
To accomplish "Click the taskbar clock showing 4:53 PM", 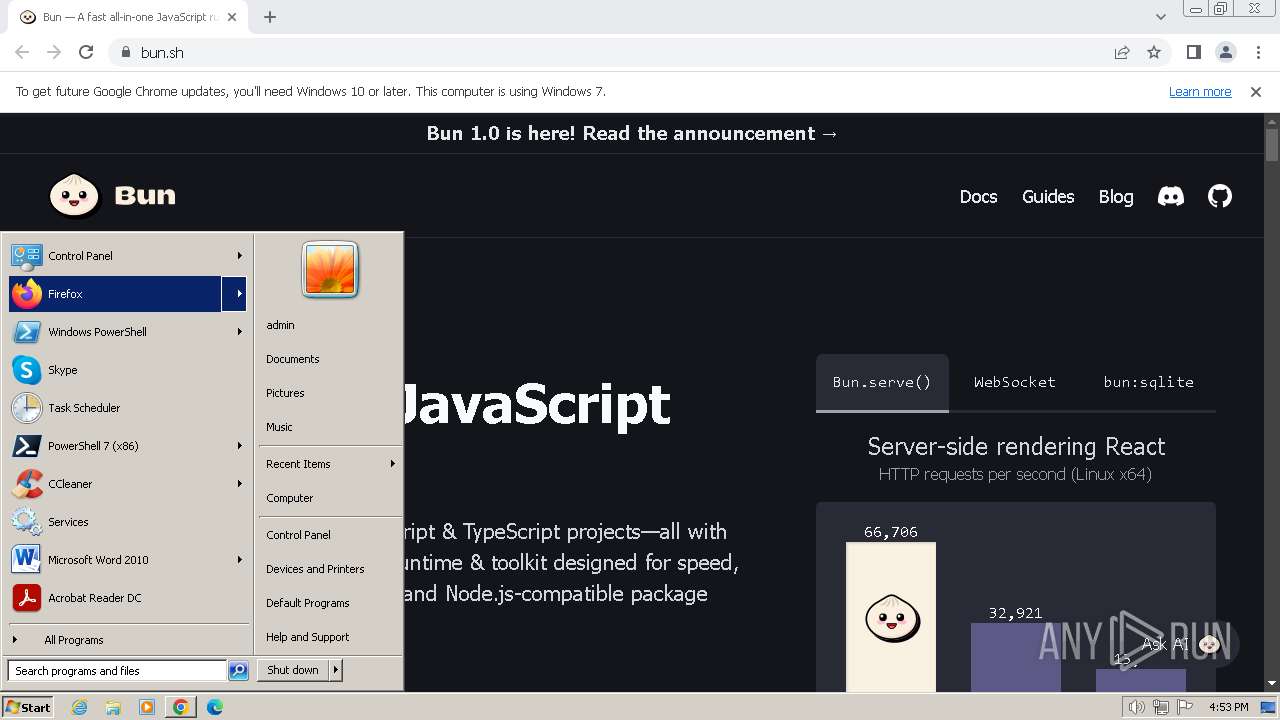I will pos(1228,707).
